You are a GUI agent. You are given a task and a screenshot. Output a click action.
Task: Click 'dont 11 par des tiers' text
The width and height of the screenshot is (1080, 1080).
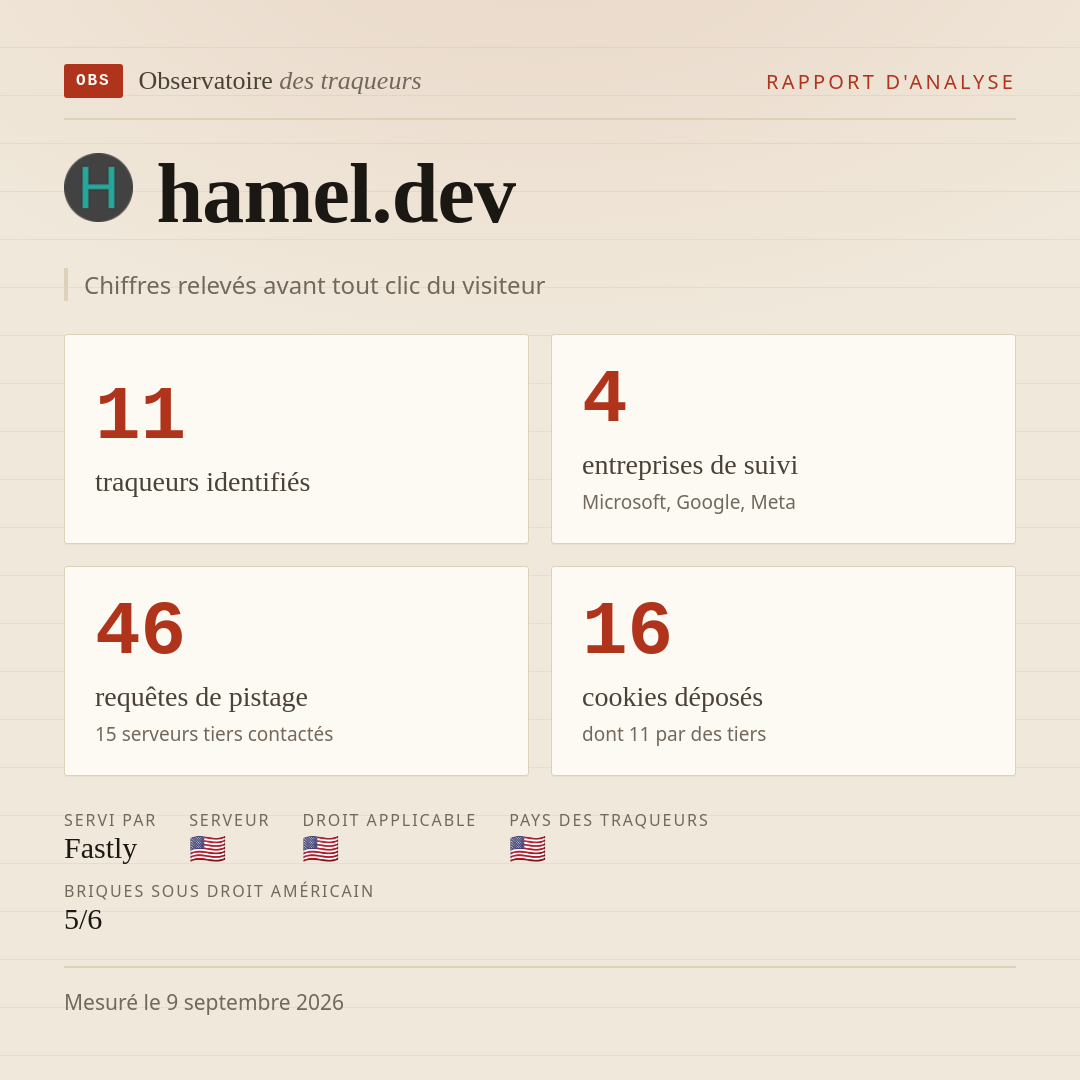point(674,734)
